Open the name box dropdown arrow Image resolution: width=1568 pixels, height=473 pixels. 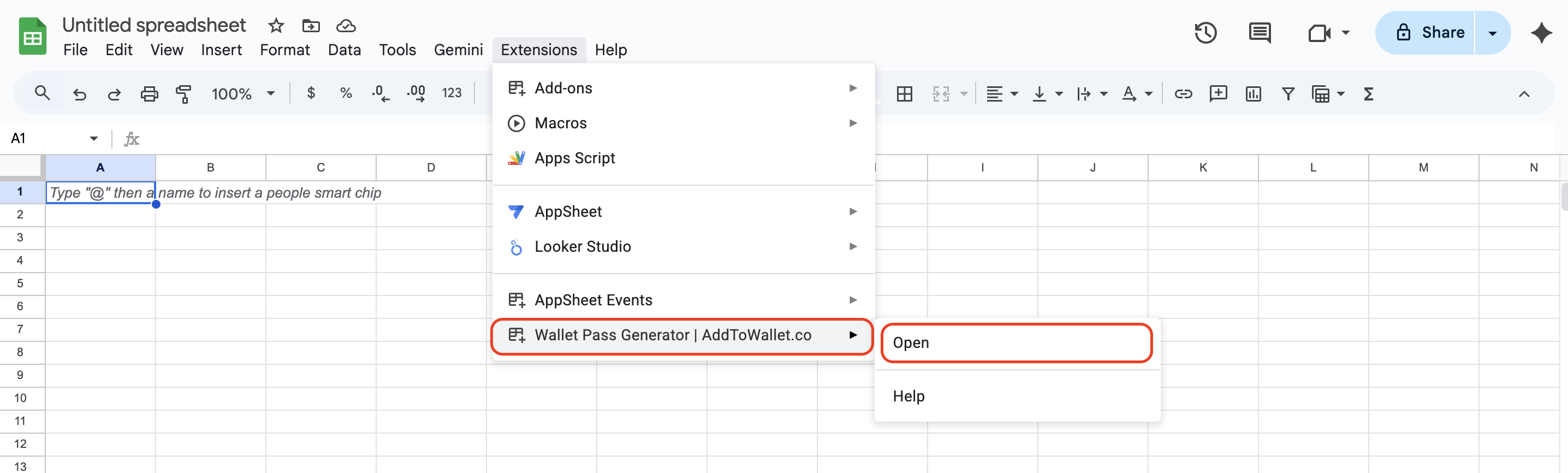(x=94, y=139)
